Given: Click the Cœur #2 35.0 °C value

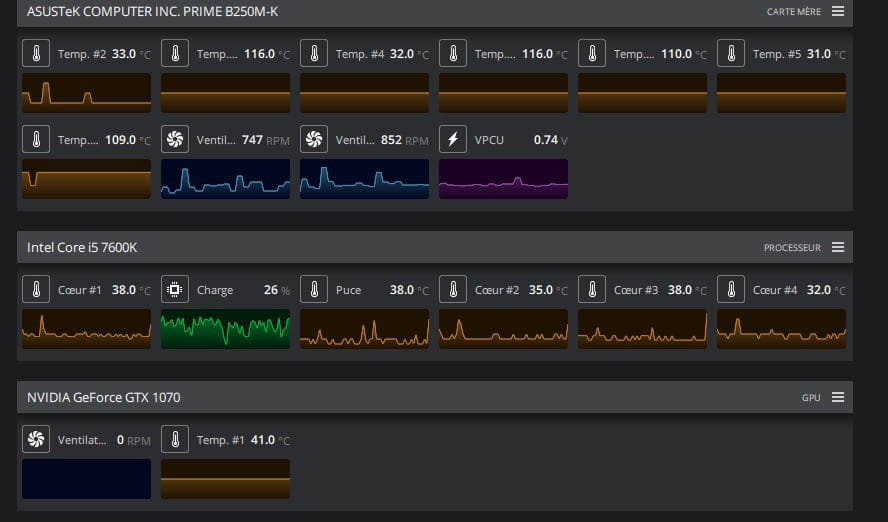Looking at the screenshot, I should pos(548,290).
